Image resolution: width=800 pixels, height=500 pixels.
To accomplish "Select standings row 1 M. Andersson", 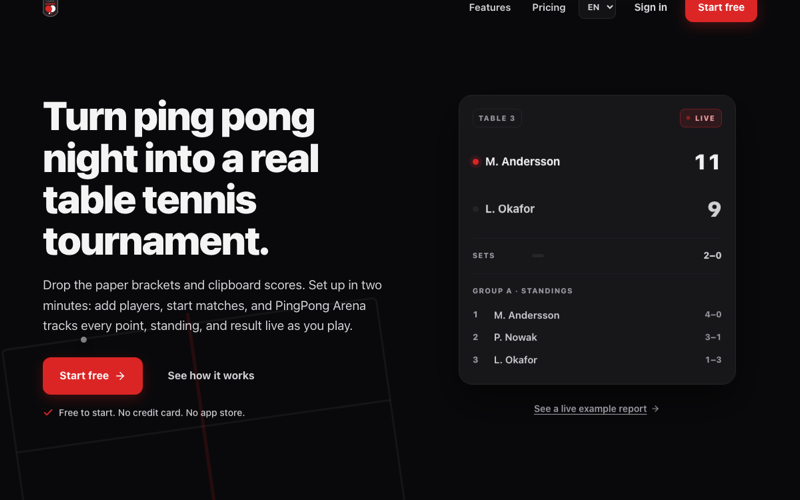I will click(x=597, y=315).
